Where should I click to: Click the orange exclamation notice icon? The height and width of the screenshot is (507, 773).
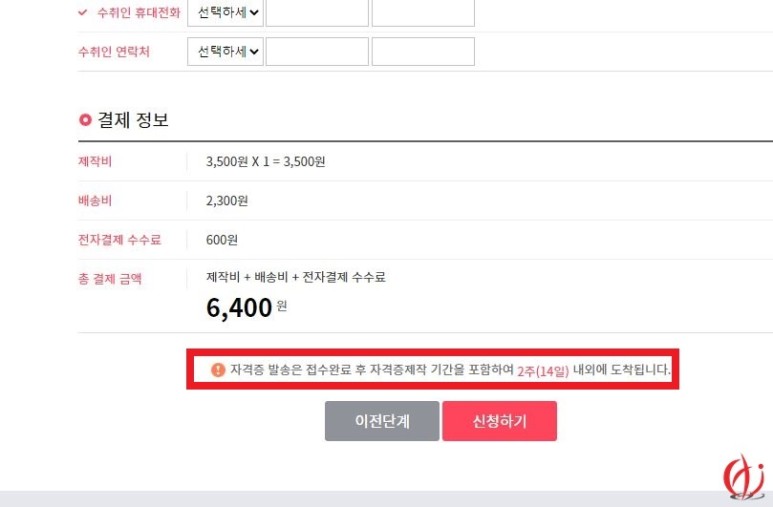pyautogui.click(x=218, y=370)
